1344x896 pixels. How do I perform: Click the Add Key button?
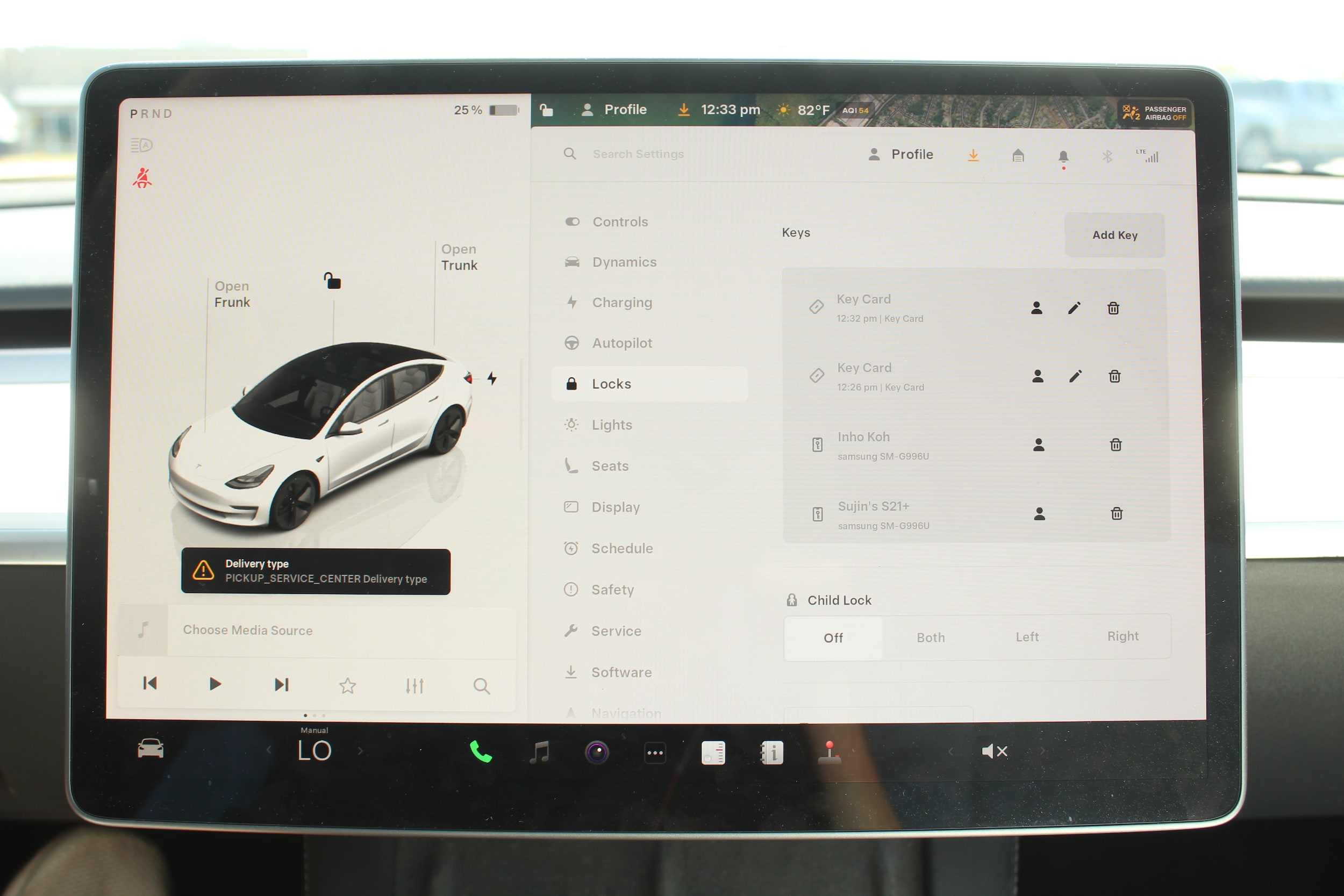pyautogui.click(x=1114, y=235)
